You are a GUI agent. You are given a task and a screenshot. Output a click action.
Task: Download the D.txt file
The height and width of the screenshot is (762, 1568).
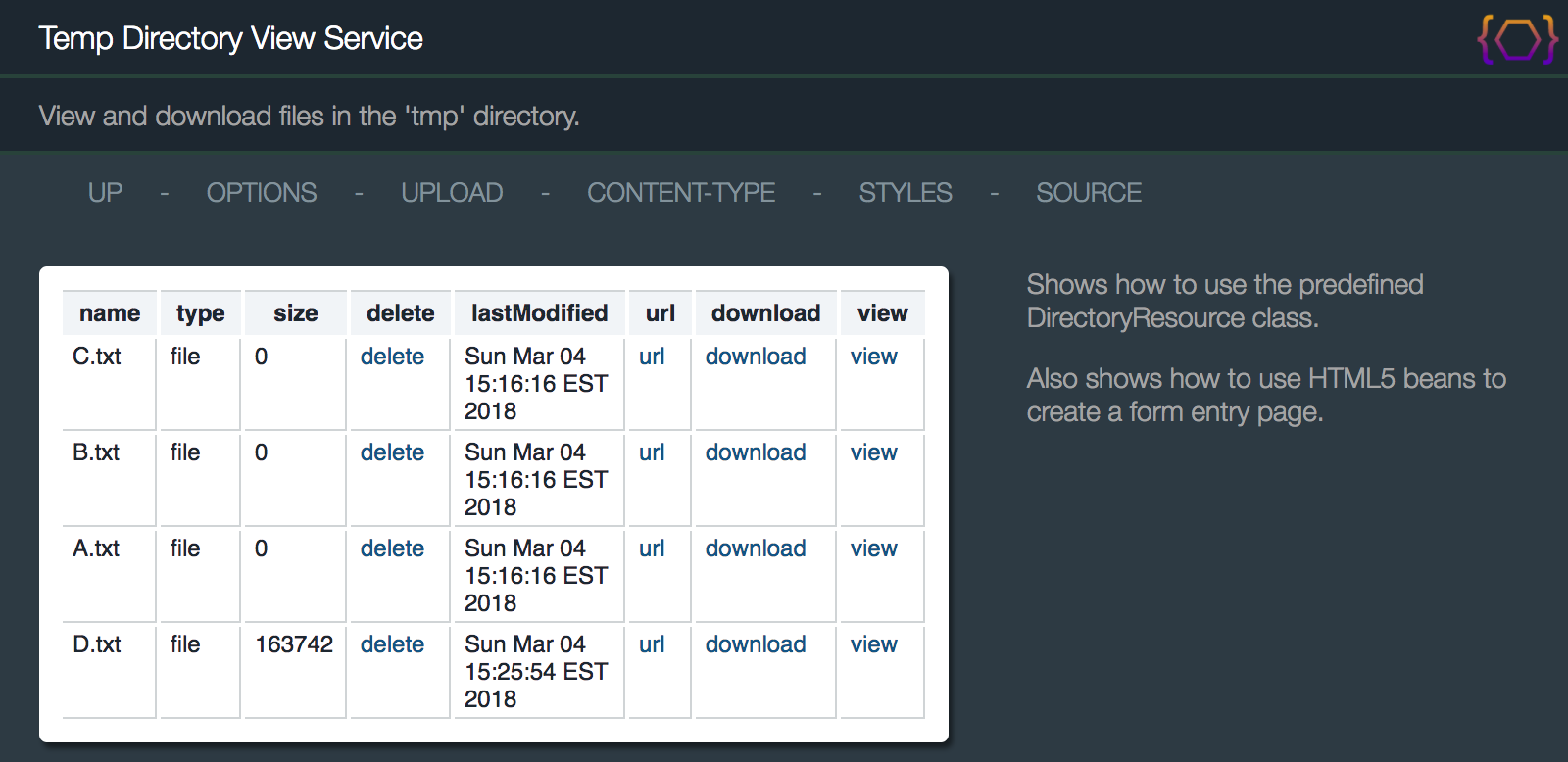(756, 644)
